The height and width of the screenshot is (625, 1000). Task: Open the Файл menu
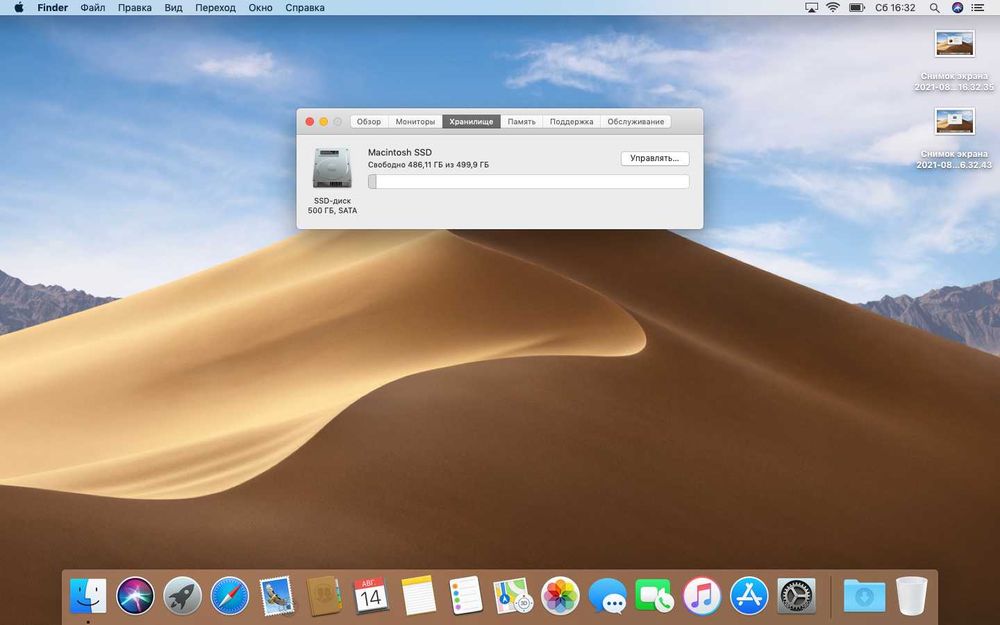coord(92,8)
